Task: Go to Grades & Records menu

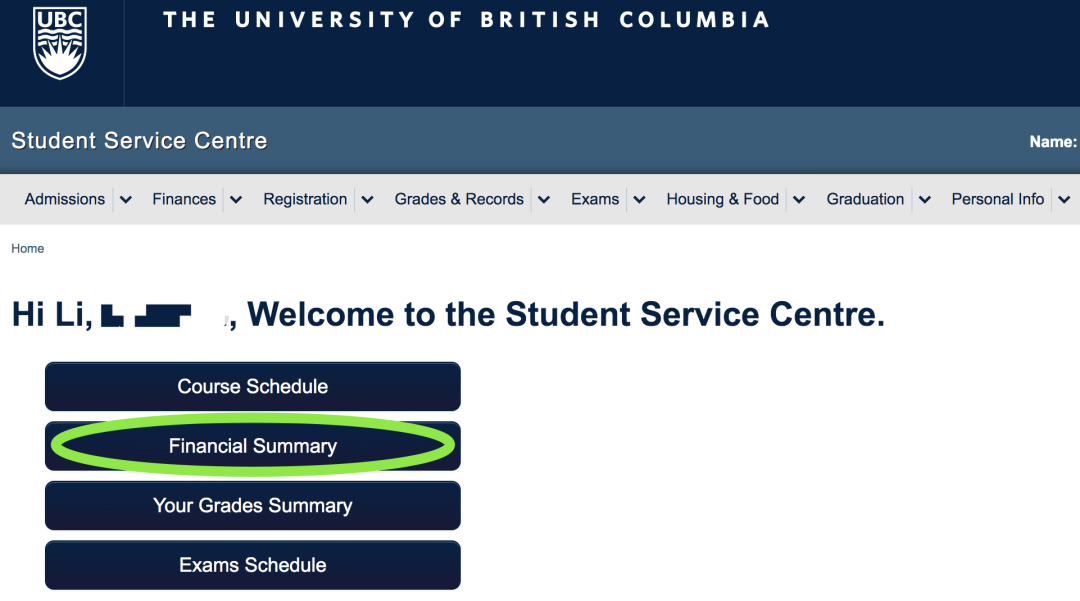Action: click(x=459, y=199)
